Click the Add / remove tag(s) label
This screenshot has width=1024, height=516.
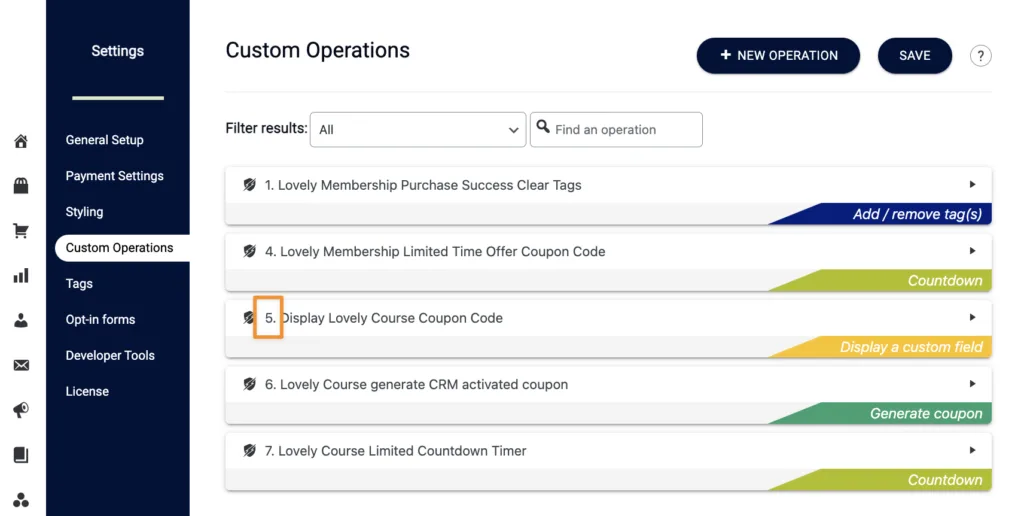[917, 214]
